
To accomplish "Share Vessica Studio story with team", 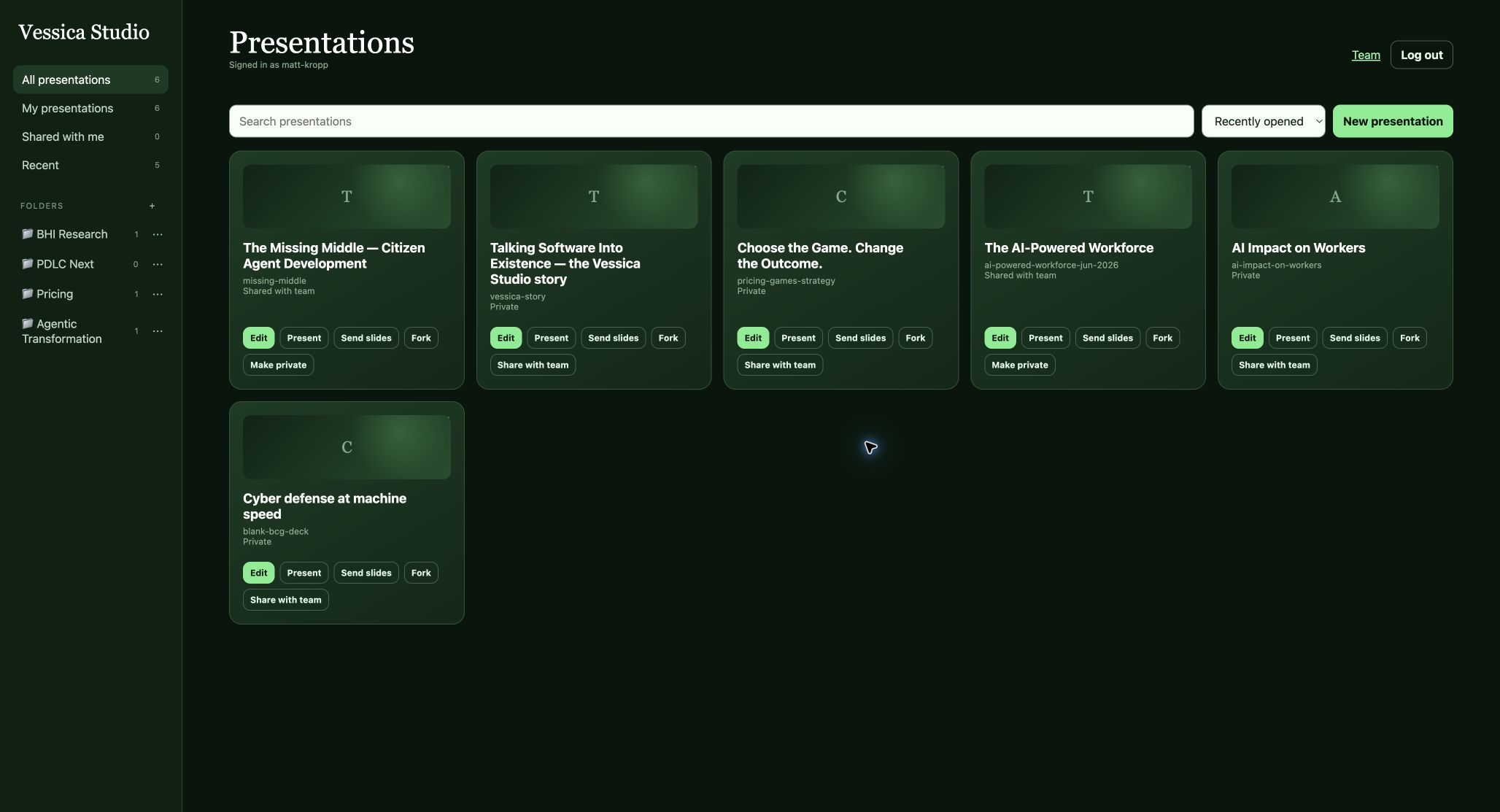I will tap(533, 365).
